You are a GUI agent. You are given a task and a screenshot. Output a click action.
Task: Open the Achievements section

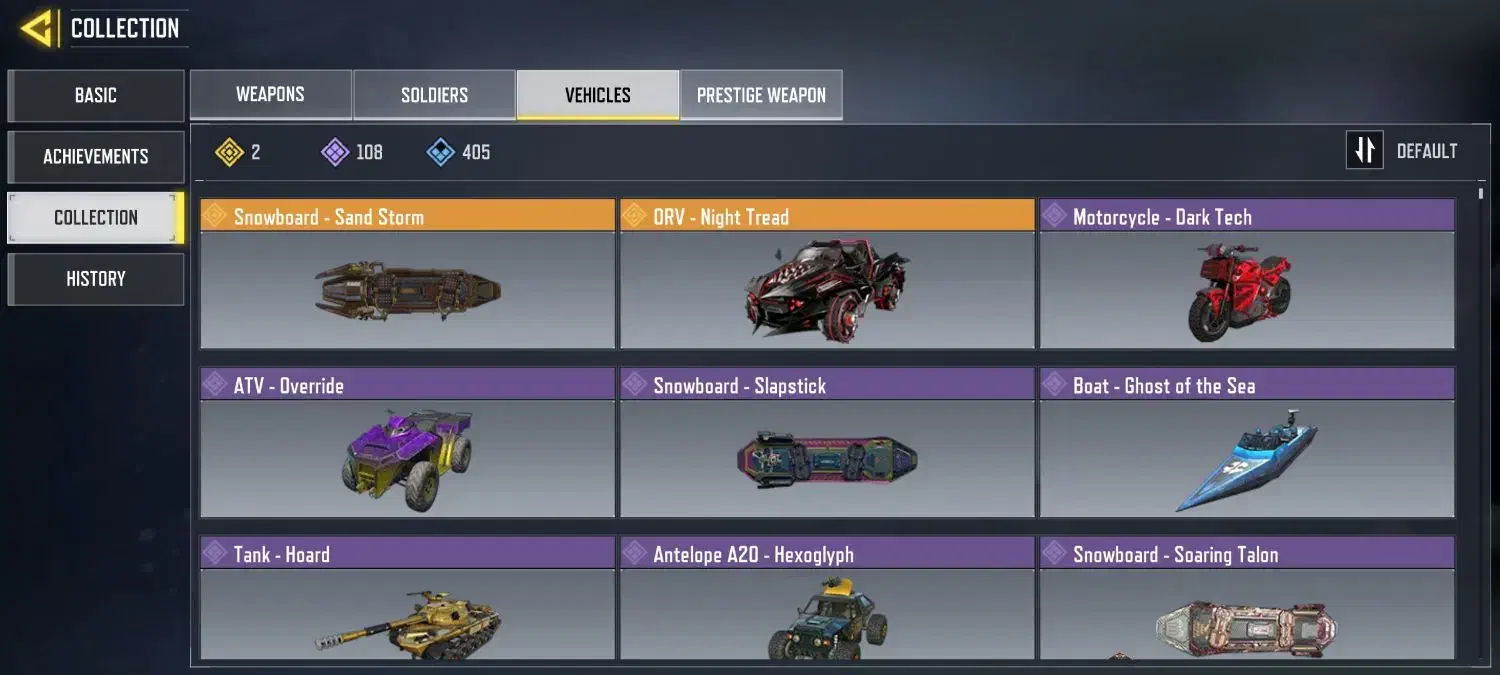point(96,156)
